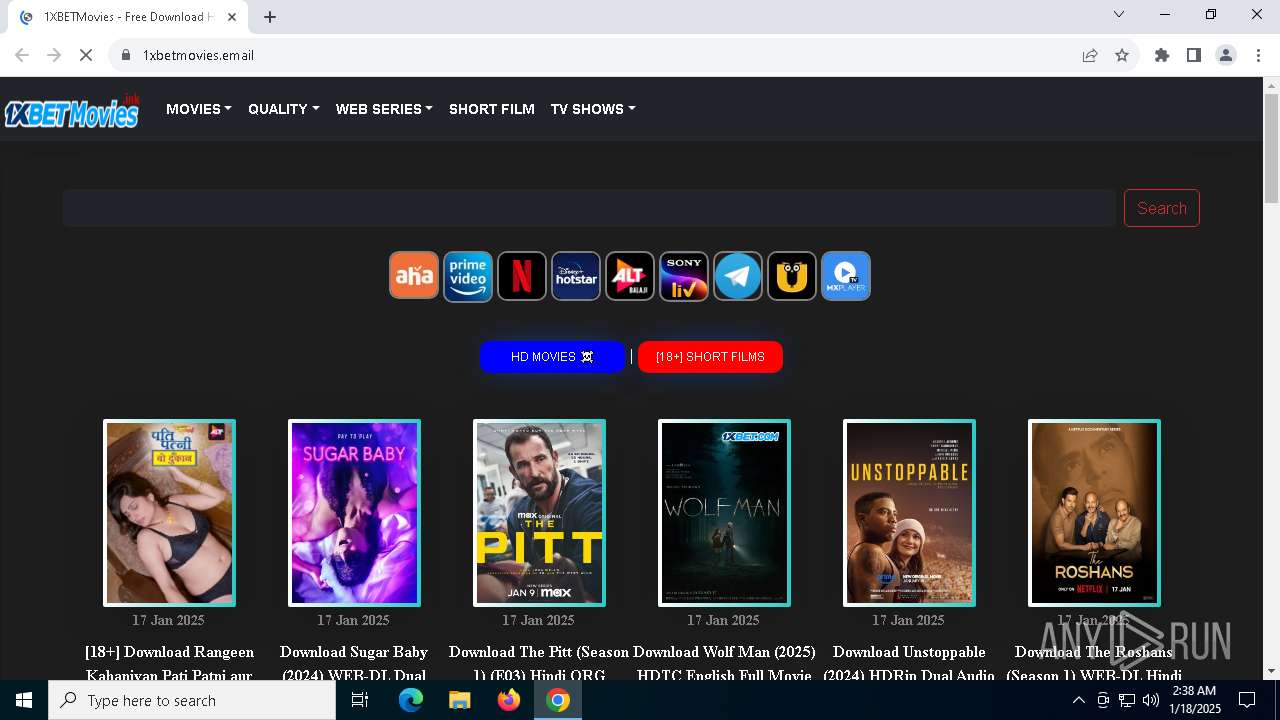The image size is (1280, 720).
Task: Open the tab search chevron
Action: 1119,14
